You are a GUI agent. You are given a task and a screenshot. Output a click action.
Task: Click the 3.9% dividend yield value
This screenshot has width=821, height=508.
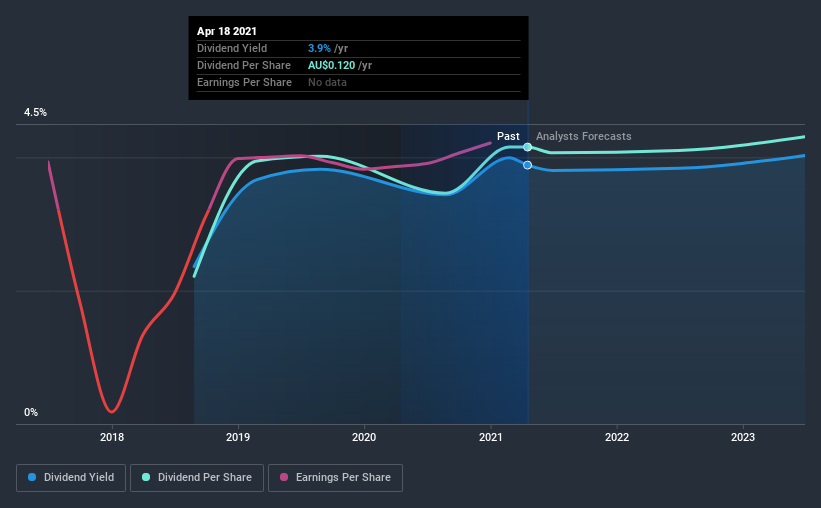click(x=319, y=48)
